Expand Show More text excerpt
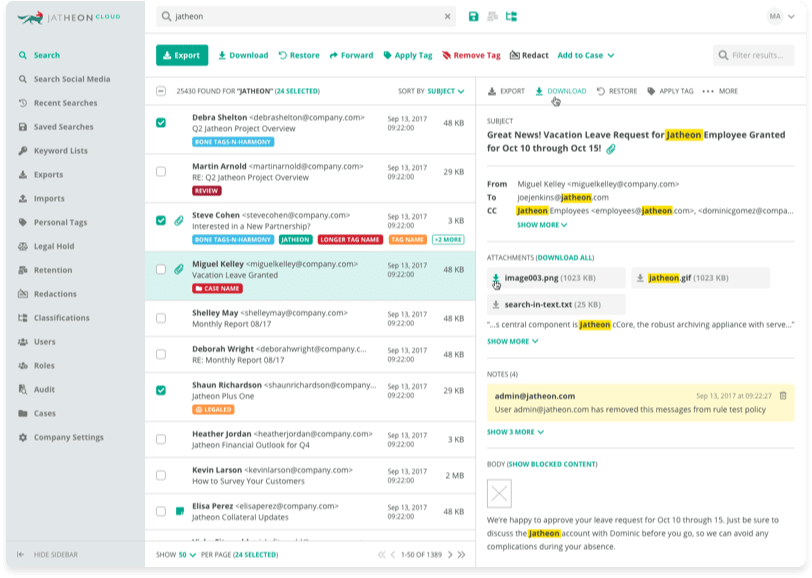Image resolution: width=812 pixels, height=578 pixels. point(512,341)
